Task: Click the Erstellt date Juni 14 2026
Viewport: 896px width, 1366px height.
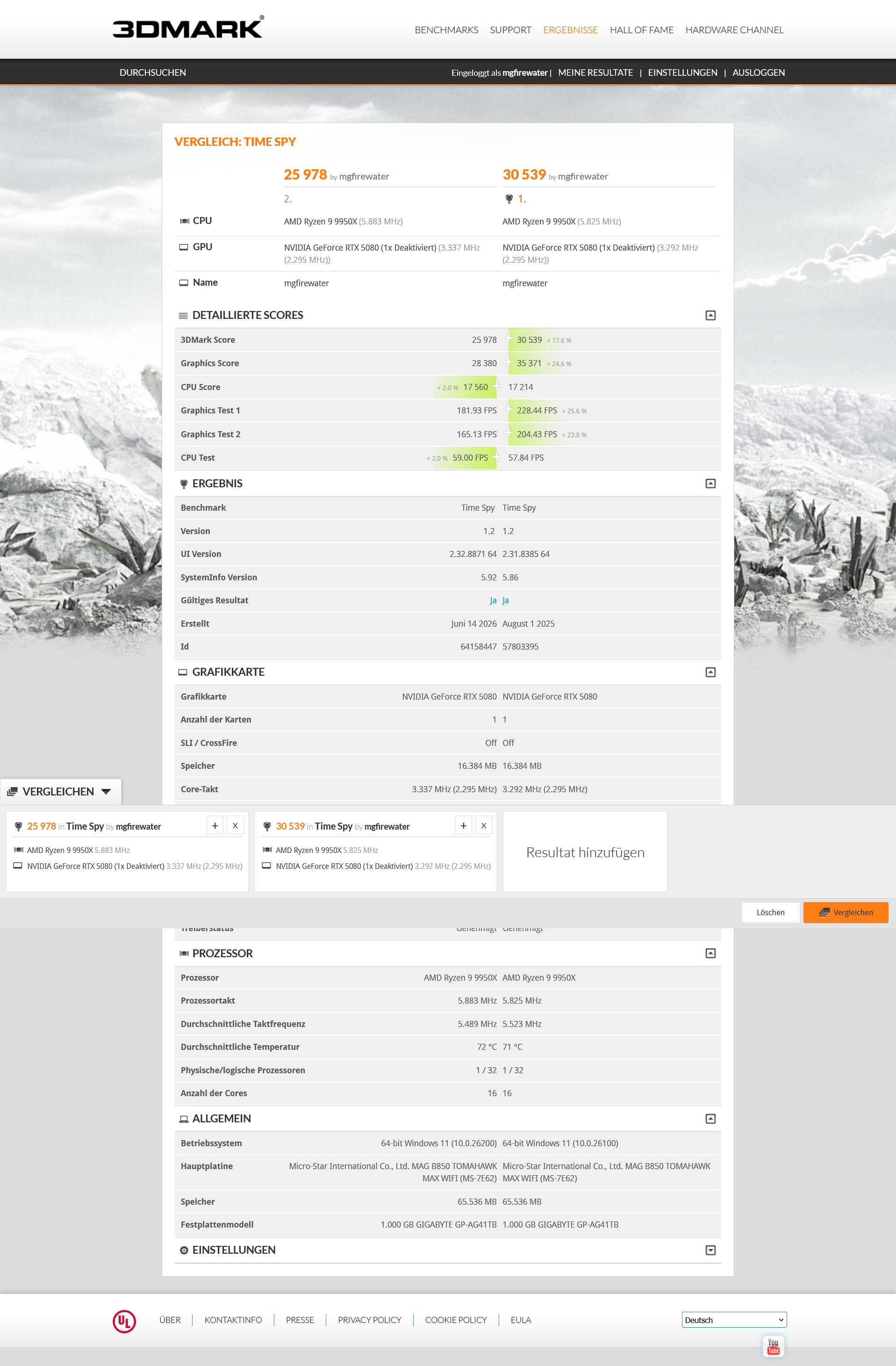Action: tap(474, 624)
